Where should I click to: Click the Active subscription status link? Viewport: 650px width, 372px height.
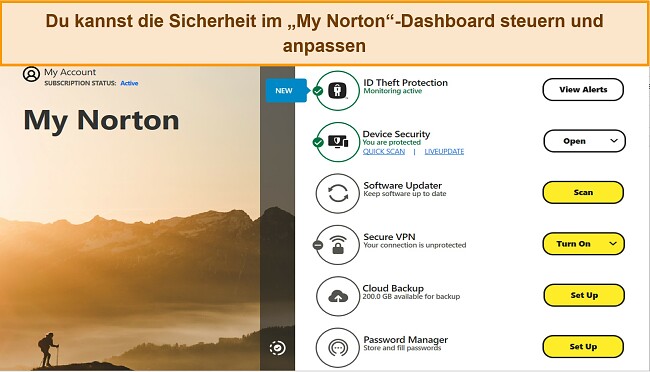(x=129, y=83)
